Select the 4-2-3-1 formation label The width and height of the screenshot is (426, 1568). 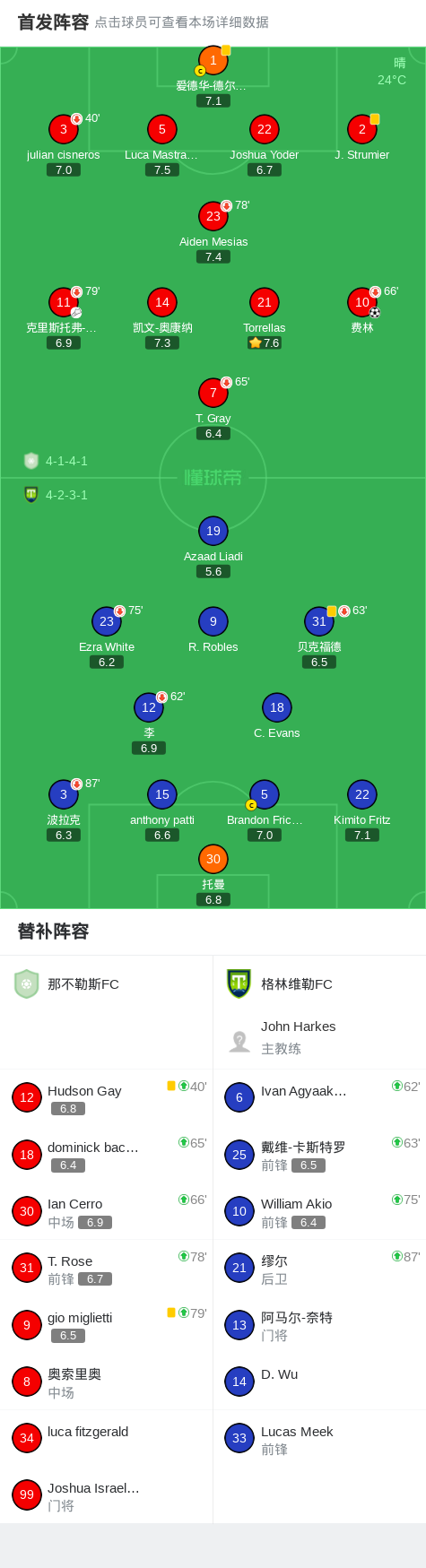click(66, 495)
